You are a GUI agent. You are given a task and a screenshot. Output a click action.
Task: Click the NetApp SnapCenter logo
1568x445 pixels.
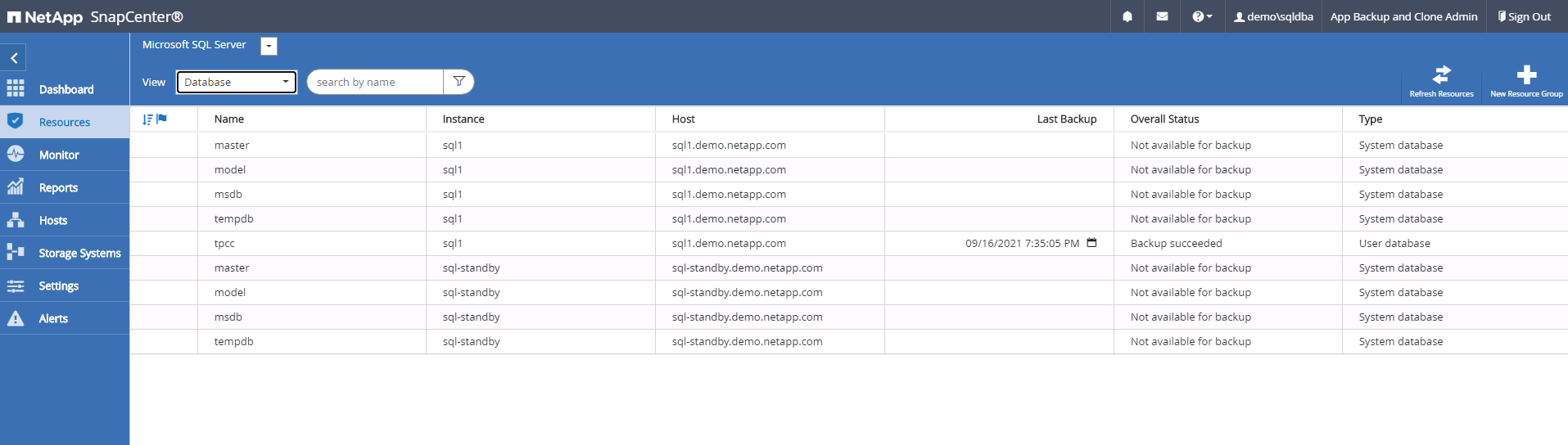pos(95,16)
